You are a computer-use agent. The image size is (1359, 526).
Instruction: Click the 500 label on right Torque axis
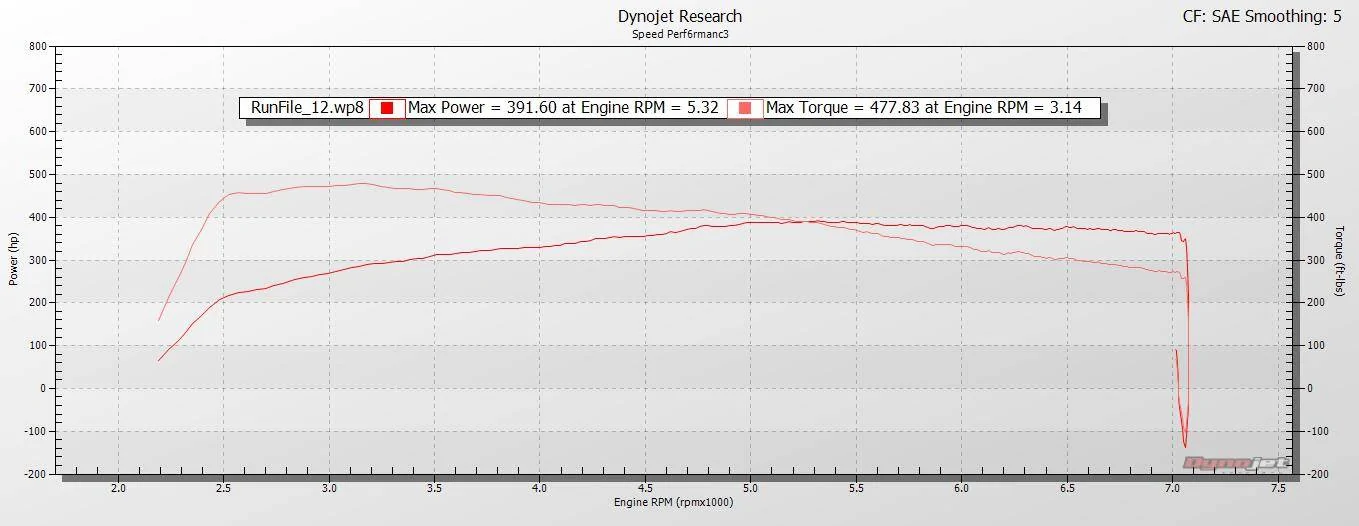(1315, 175)
